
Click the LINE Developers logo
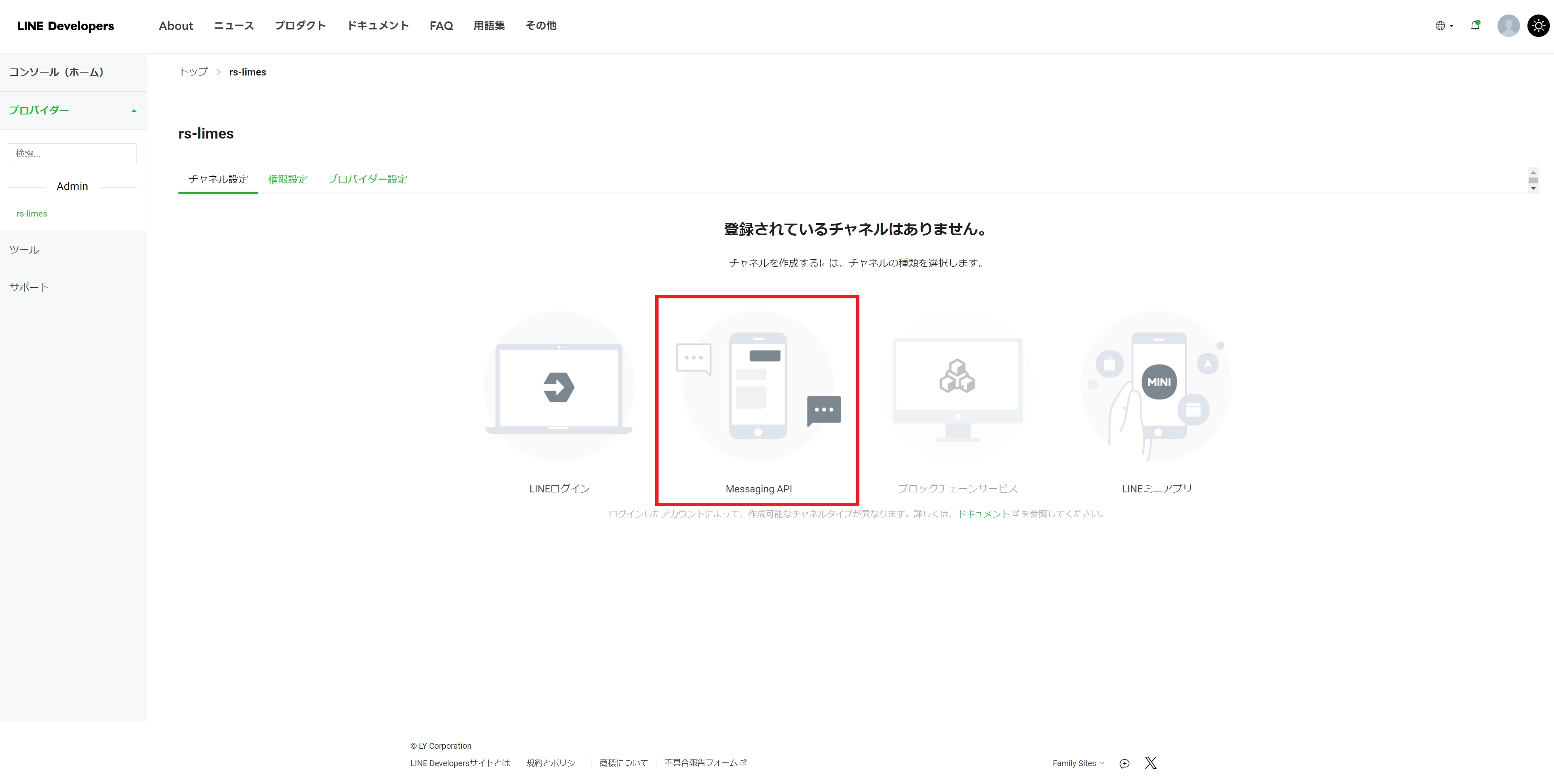[65, 26]
